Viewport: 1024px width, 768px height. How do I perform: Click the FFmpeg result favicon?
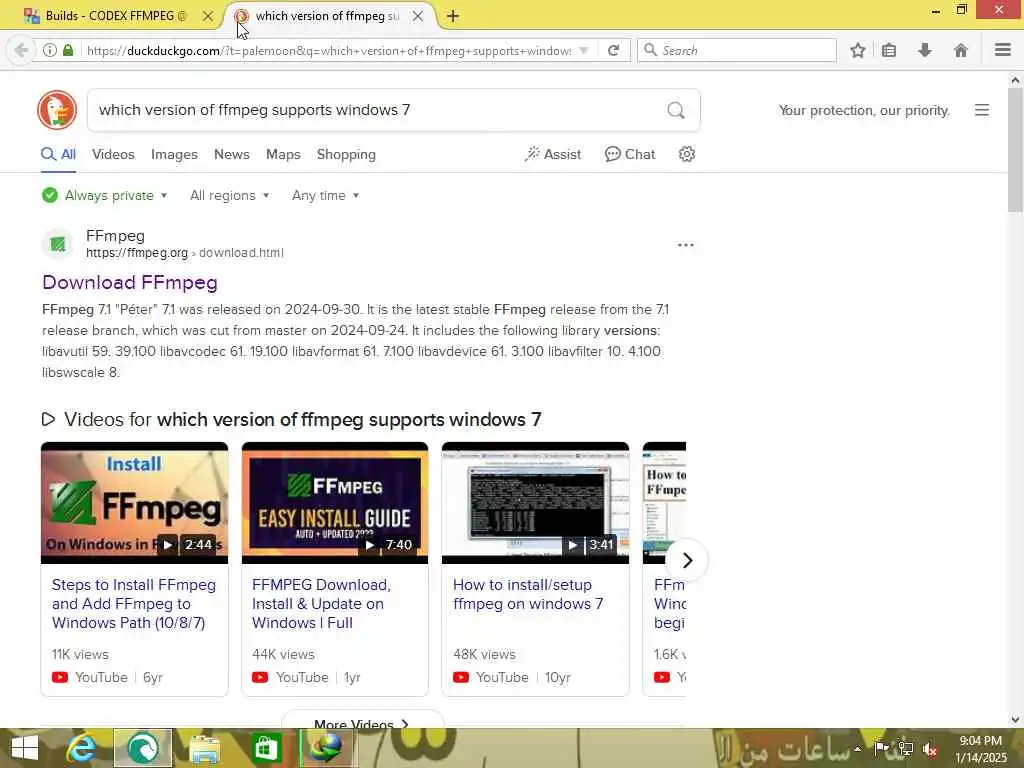pyautogui.click(x=58, y=244)
